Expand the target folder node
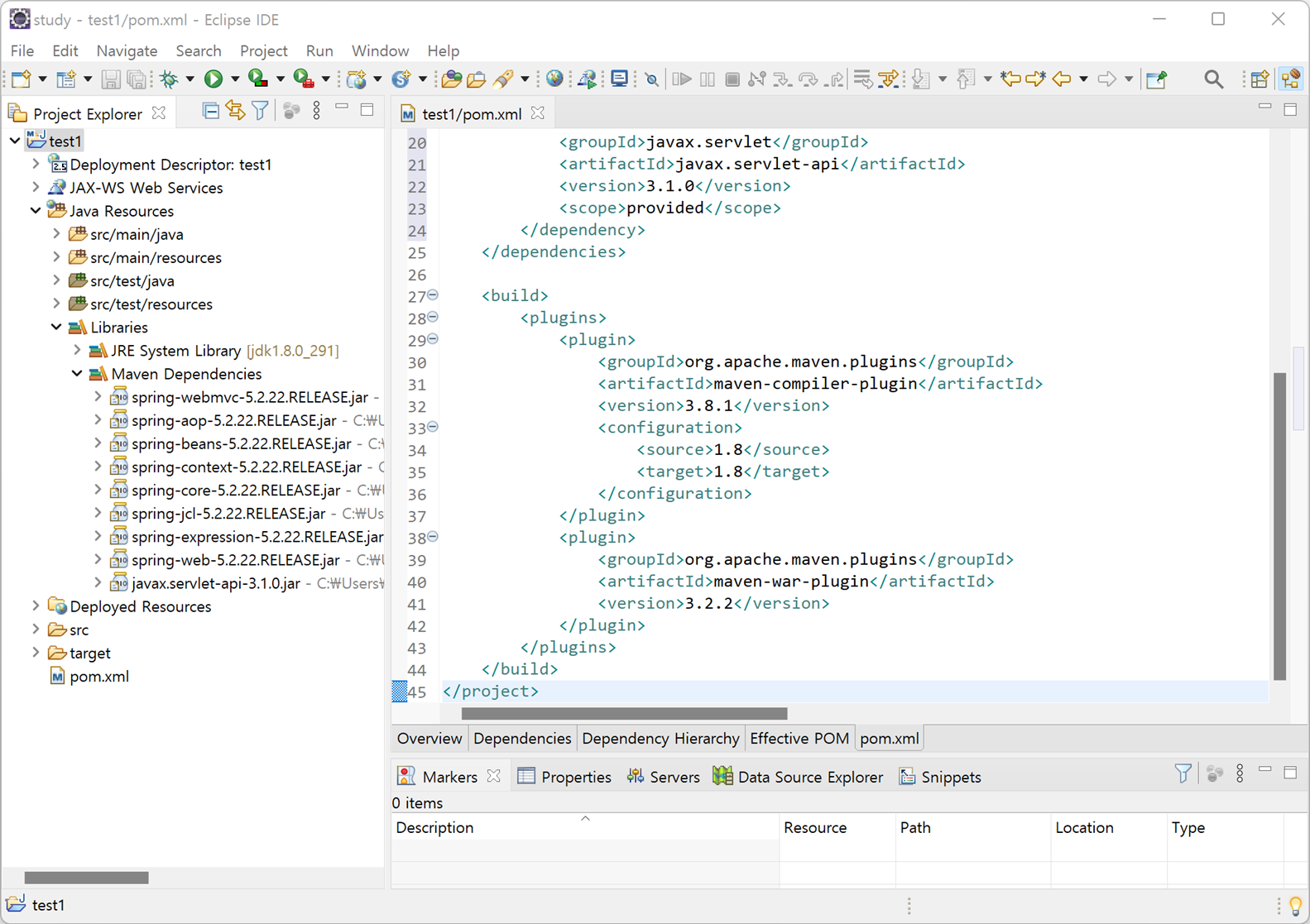Image resolution: width=1310 pixels, height=924 pixels. coord(36,653)
